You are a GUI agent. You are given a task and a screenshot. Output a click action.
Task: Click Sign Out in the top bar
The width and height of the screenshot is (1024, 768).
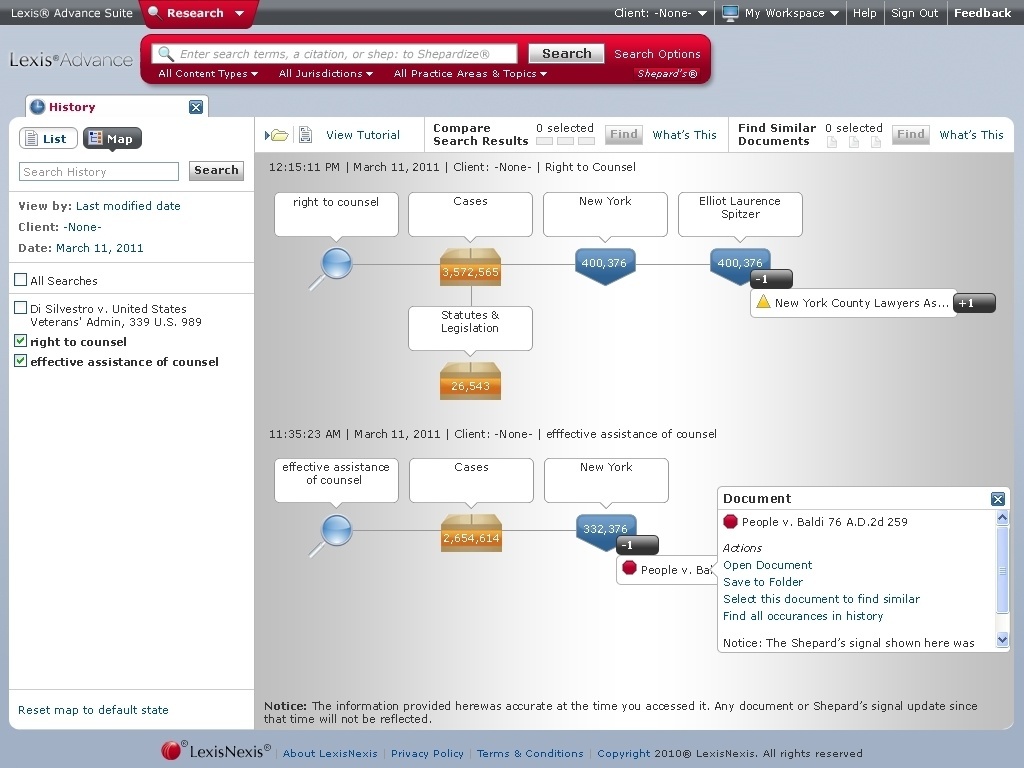[x=914, y=13]
